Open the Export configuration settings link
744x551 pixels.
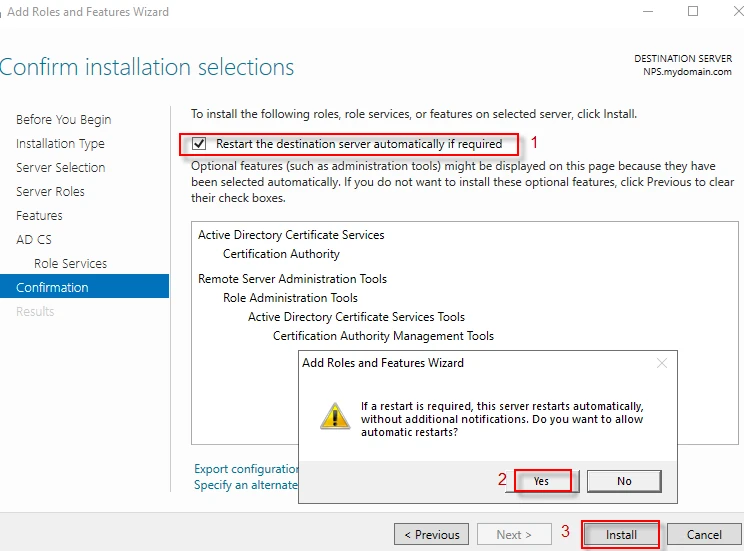pos(246,469)
